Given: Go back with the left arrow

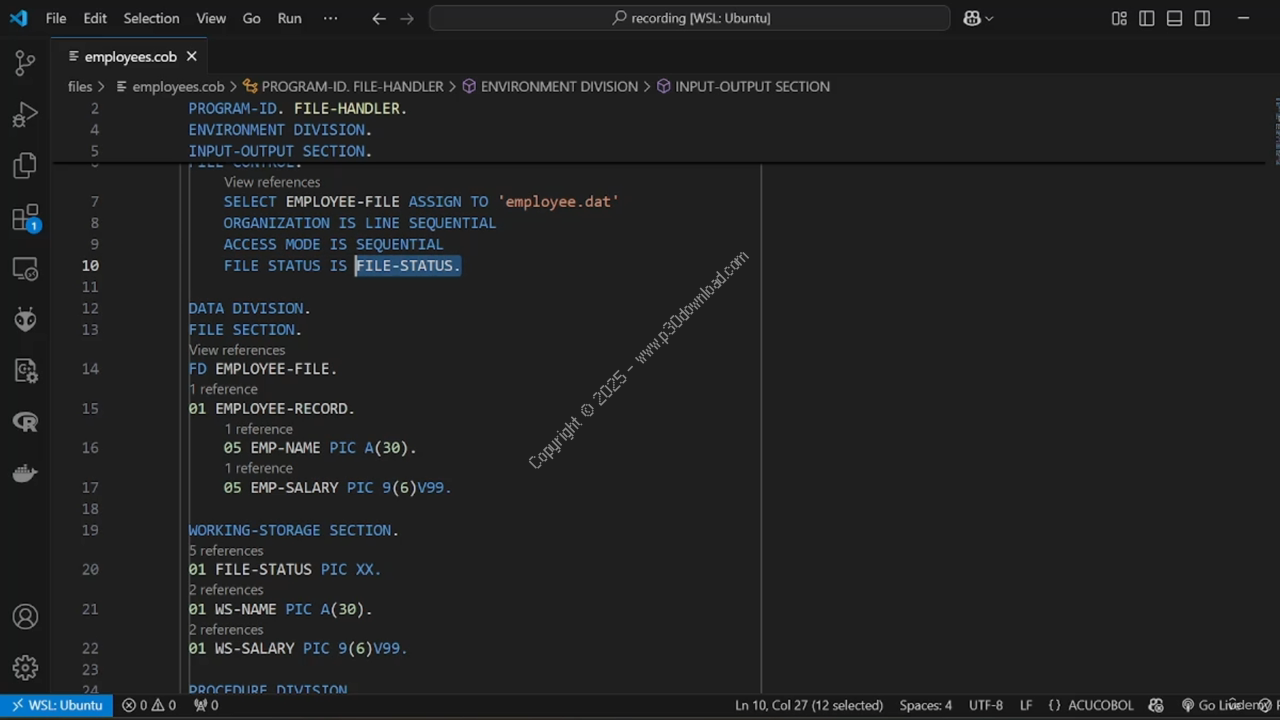Looking at the screenshot, I should click(379, 18).
